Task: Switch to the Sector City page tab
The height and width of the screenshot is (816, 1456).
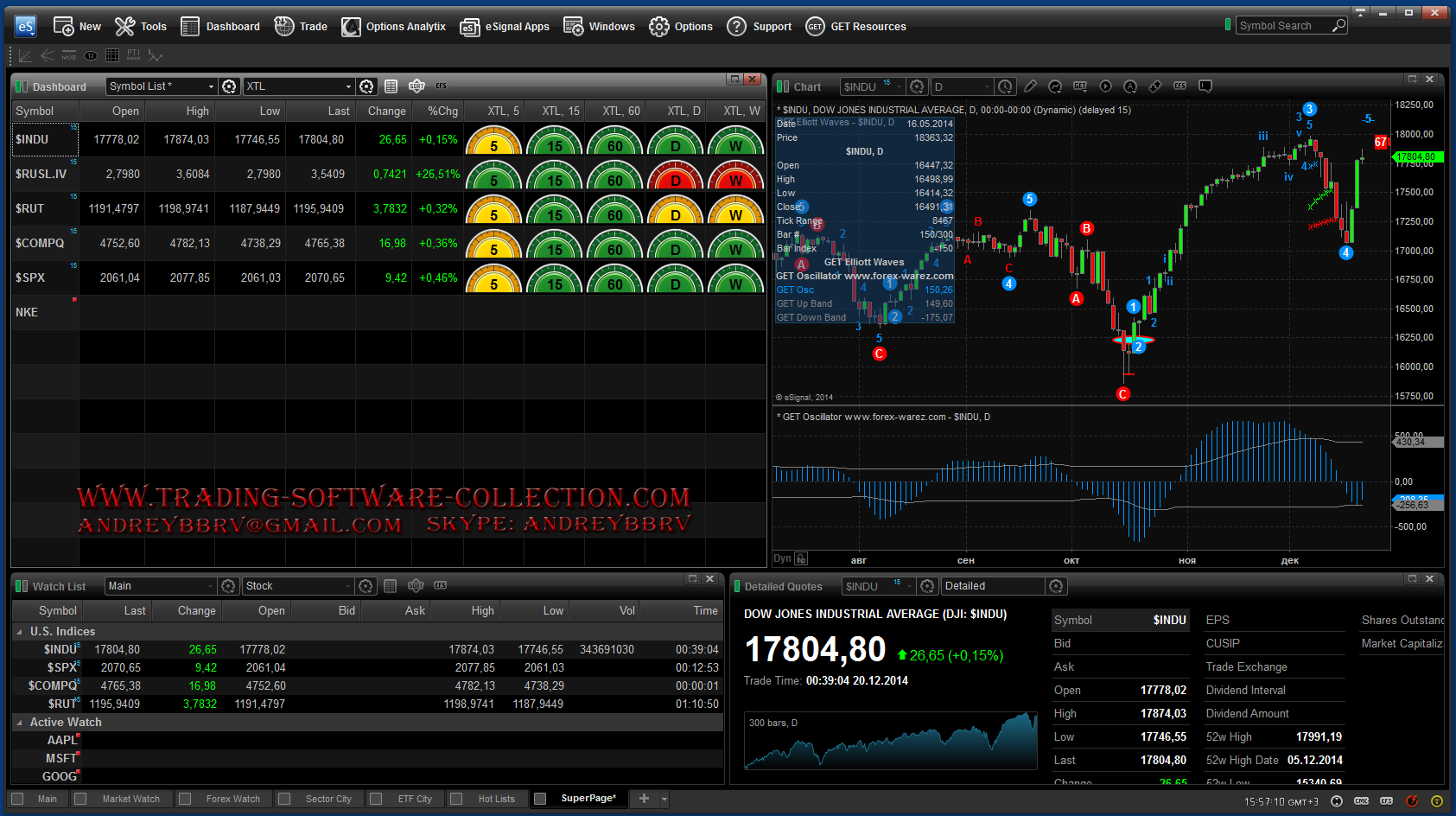Action: tap(327, 799)
